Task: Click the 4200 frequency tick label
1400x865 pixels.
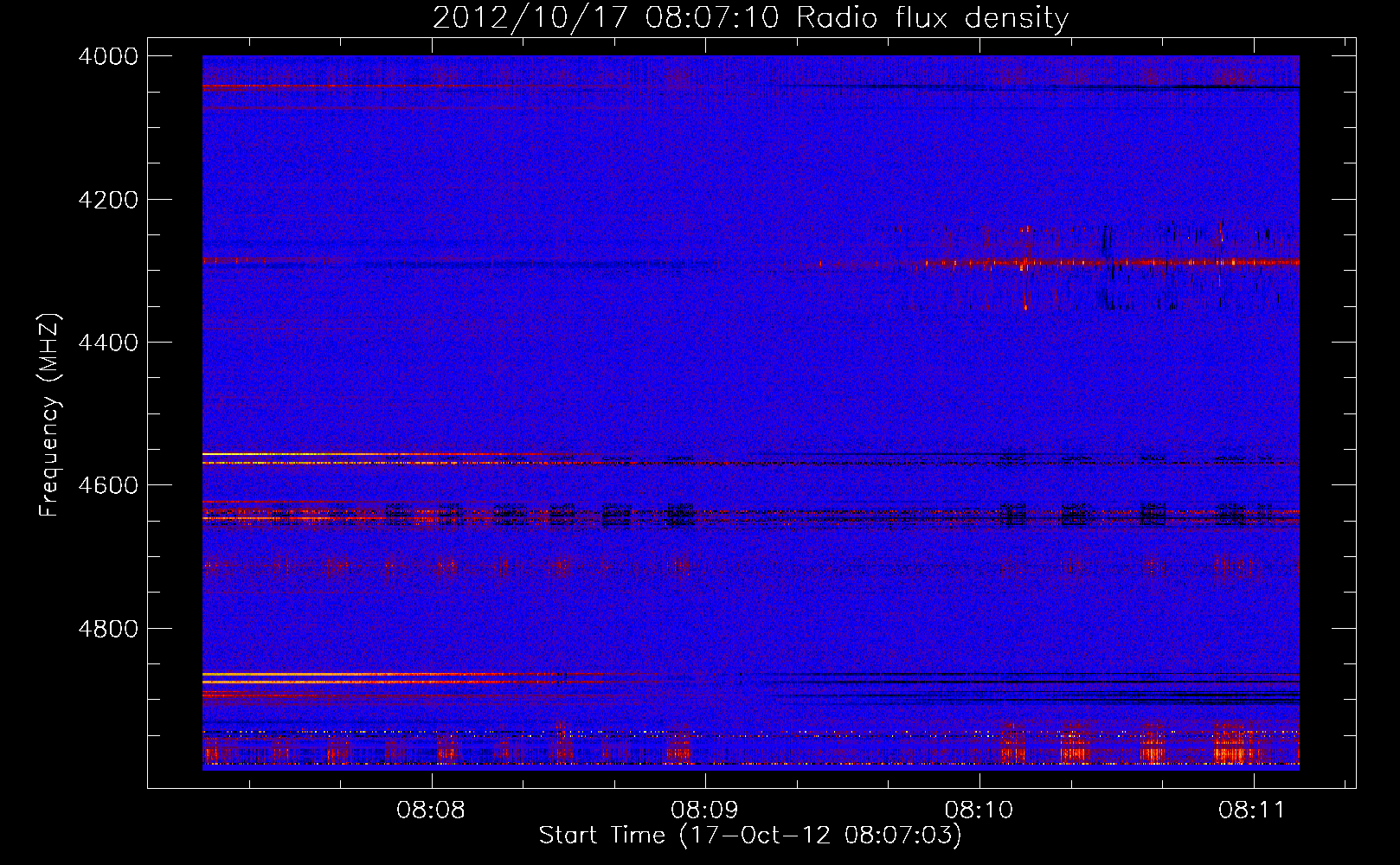Action: pyautogui.click(x=108, y=200)
